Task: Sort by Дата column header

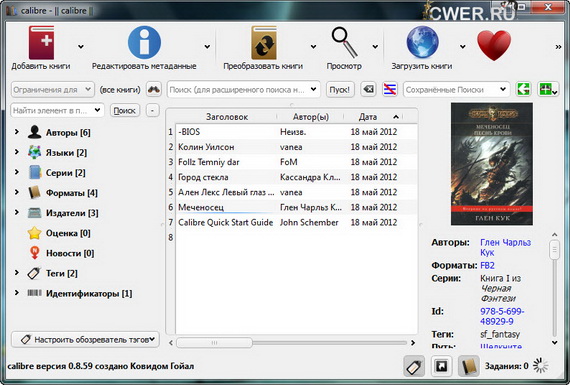Action: [x=373, y=117]
